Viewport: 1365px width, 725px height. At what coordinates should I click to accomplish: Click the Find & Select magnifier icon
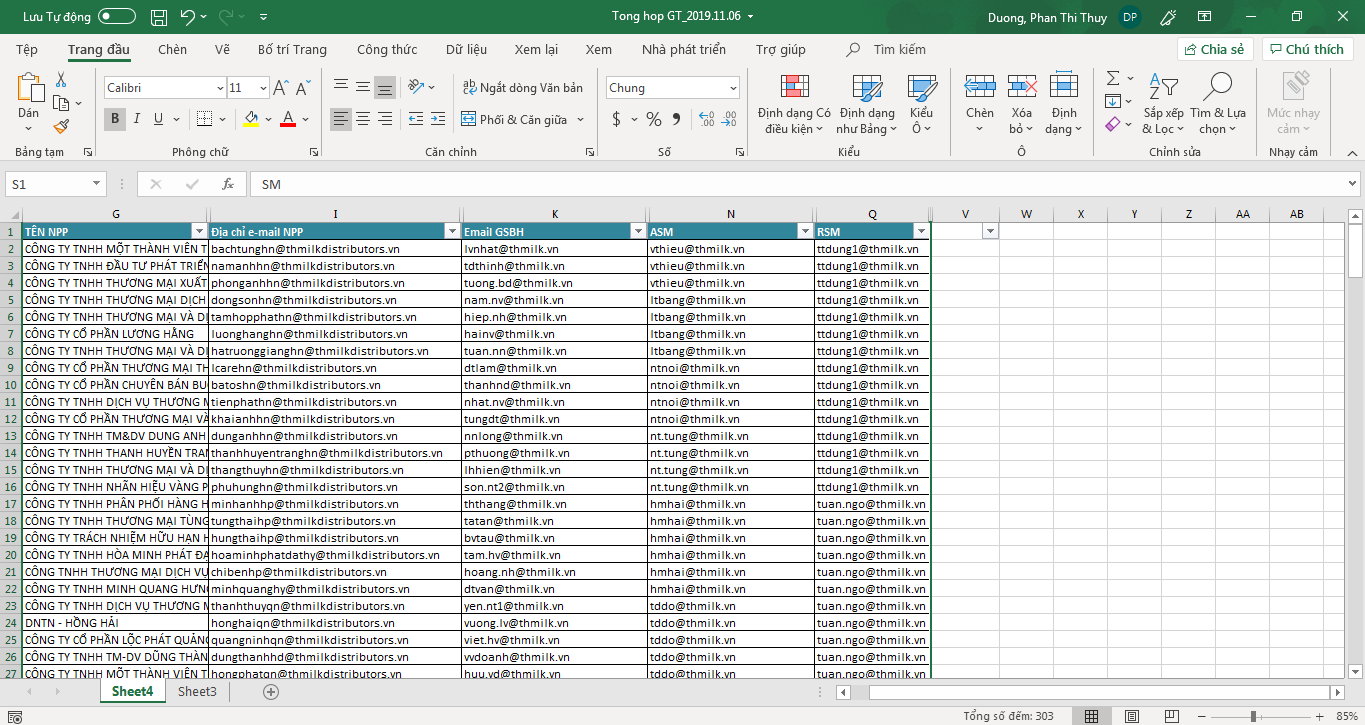(1217, 88)
